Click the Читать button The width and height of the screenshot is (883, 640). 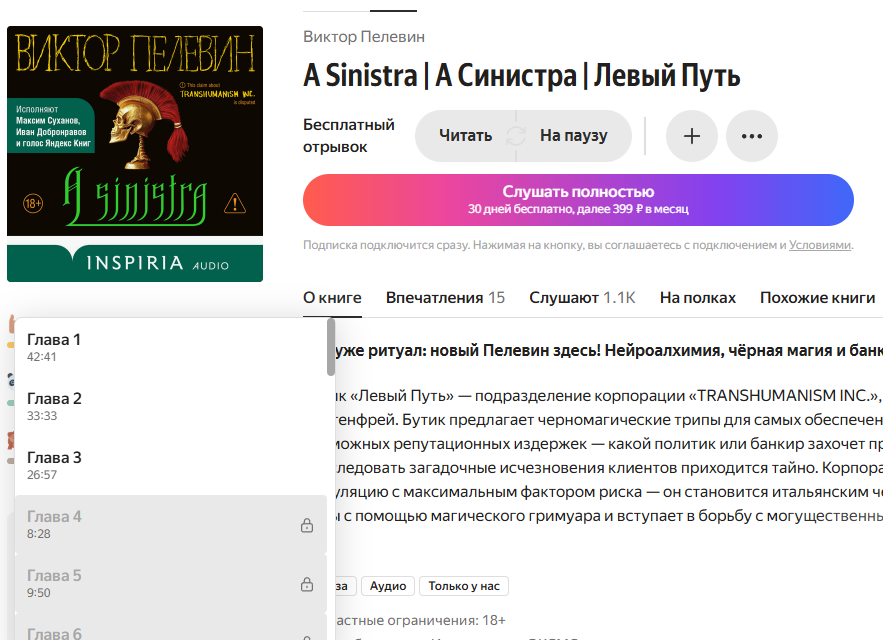pyautogui.click(x=466, y=136)
